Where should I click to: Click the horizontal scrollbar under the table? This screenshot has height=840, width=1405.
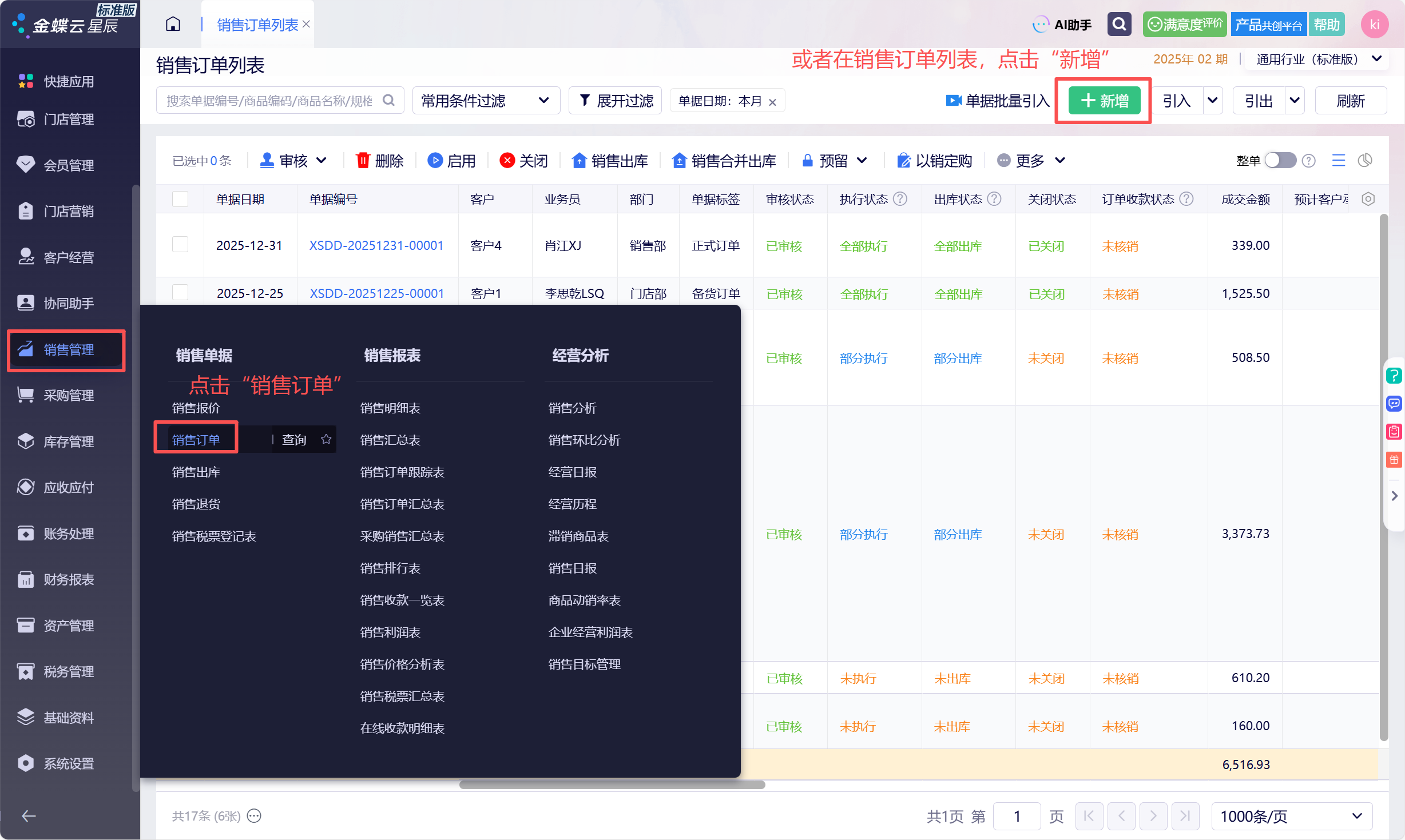(x=612, y=785)
